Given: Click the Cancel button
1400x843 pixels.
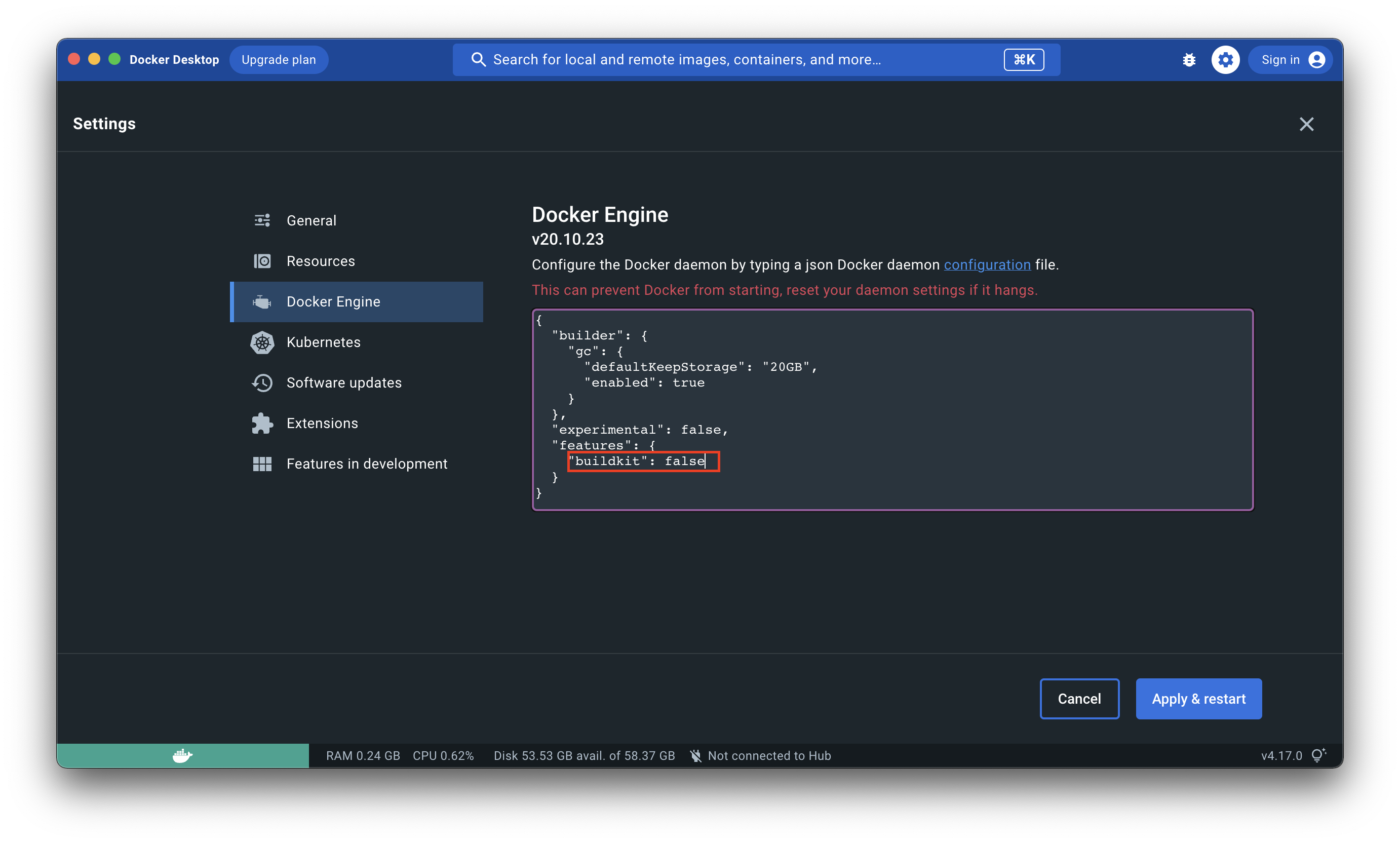Looking at the screenshot, I should [x=1079, y=699].
